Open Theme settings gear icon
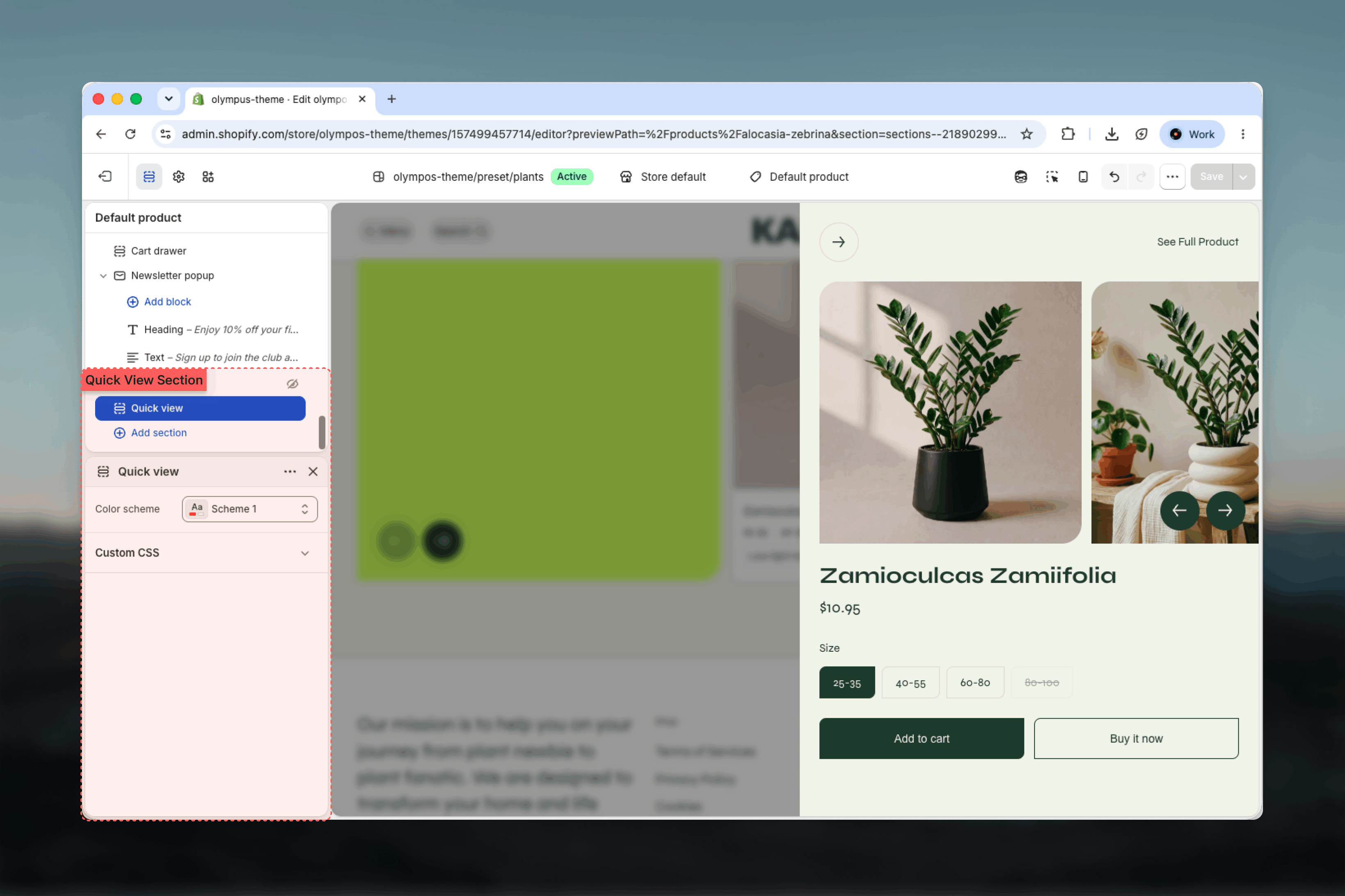Image resolution: width=1345 pixels, height=896 pixels. coord(178,177)
